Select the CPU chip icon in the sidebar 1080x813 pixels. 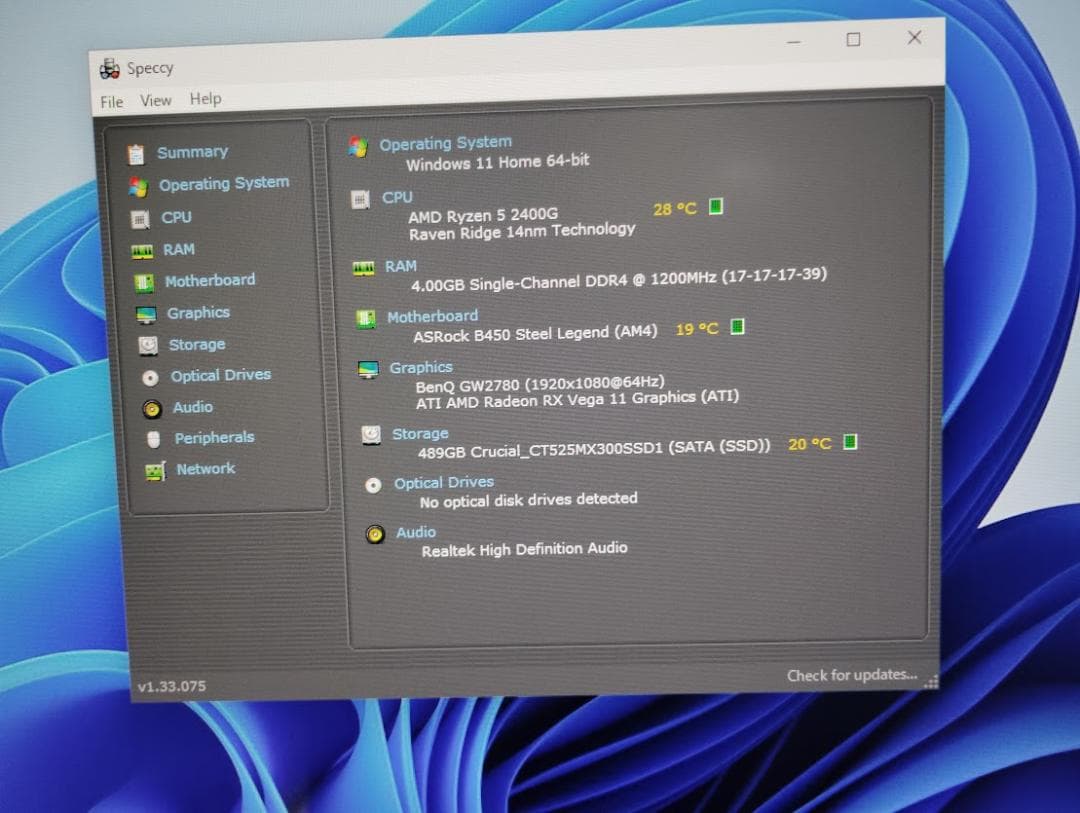point(140,217)
